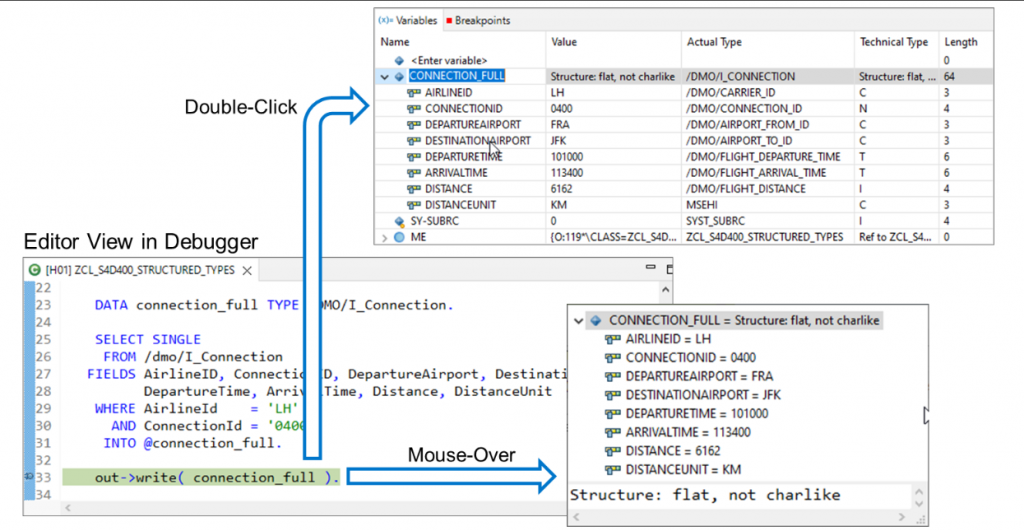This screenshot has width=1024, height=531.
Task: Click the icon beside DISTANCE = 6162 in popup
Action: (612, 451)
